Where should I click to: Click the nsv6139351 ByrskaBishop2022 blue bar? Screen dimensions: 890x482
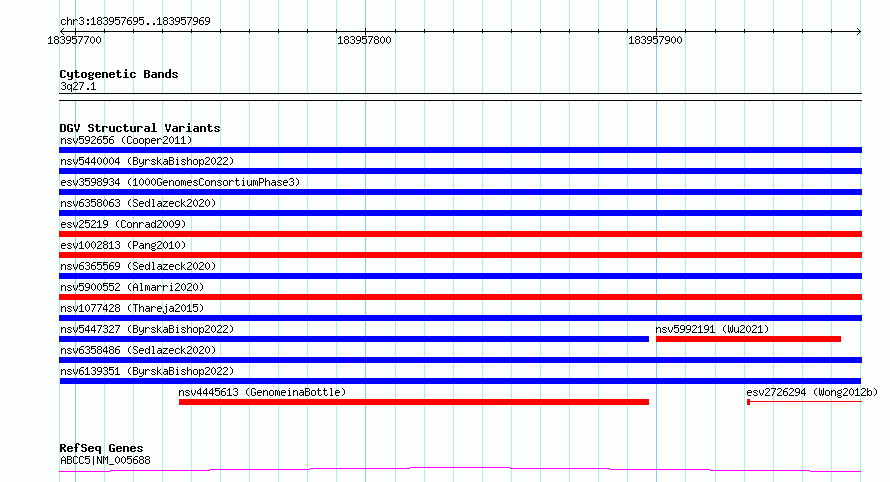pos(460,381)
